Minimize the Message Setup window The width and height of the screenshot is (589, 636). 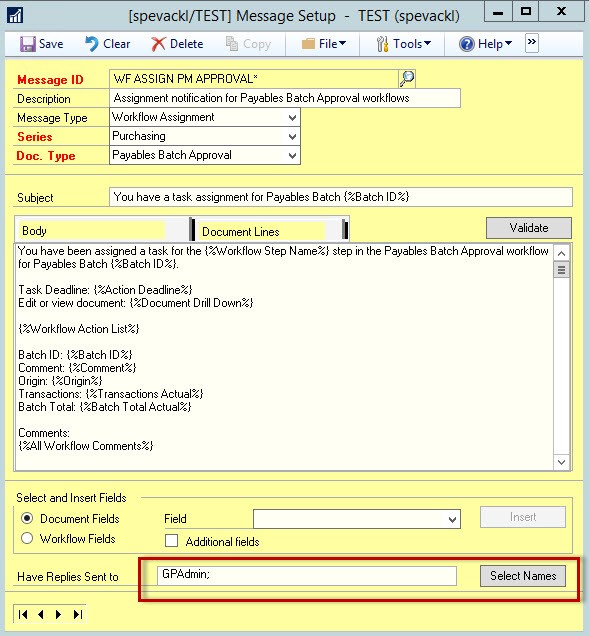[498, 12]
